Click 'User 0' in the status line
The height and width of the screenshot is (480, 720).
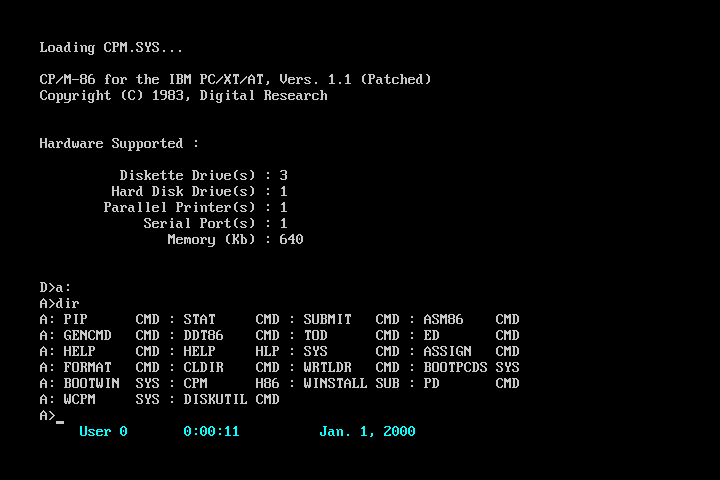tap(103, 432)
